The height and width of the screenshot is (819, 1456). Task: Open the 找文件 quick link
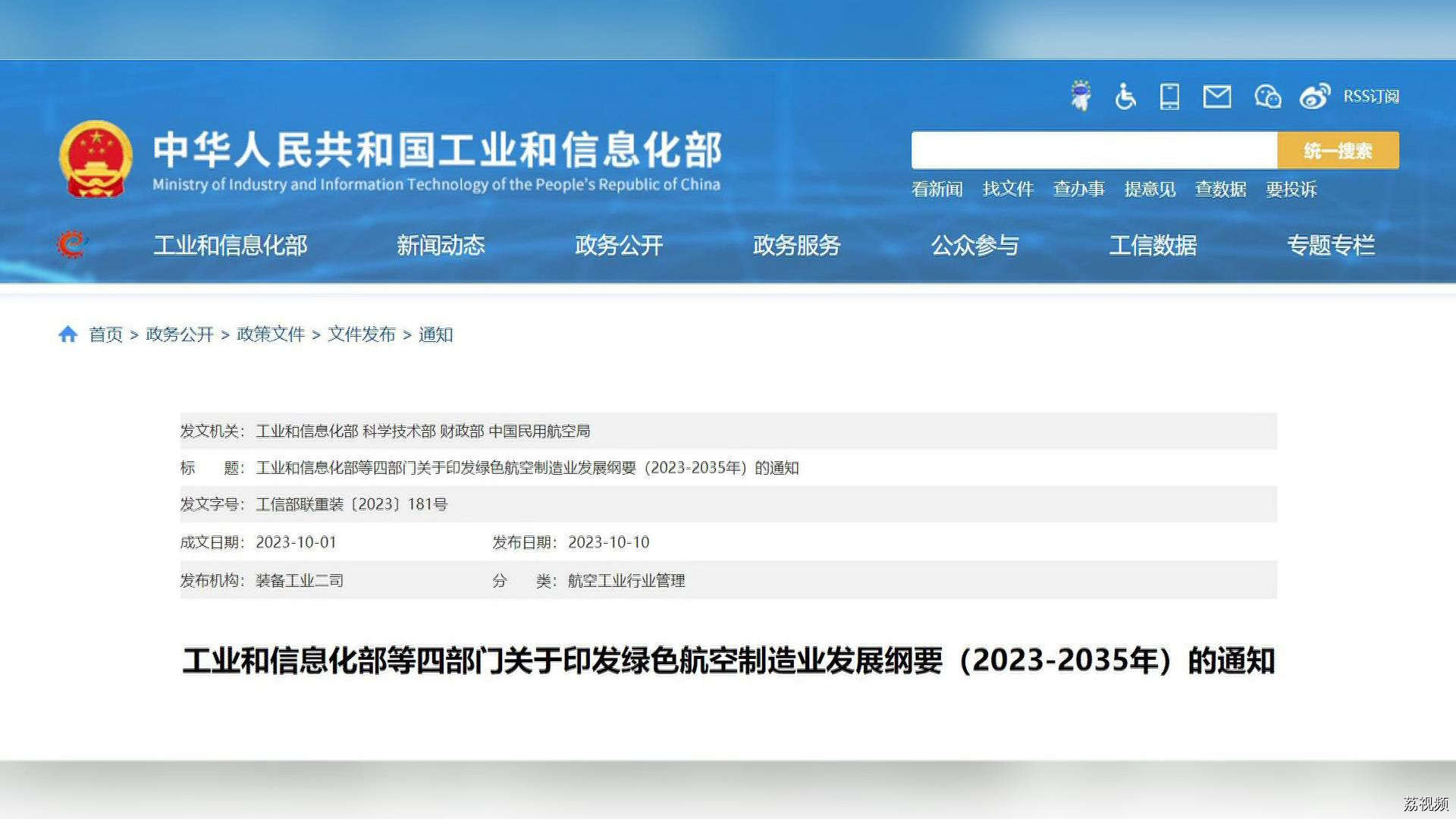tap(1008, 189)
